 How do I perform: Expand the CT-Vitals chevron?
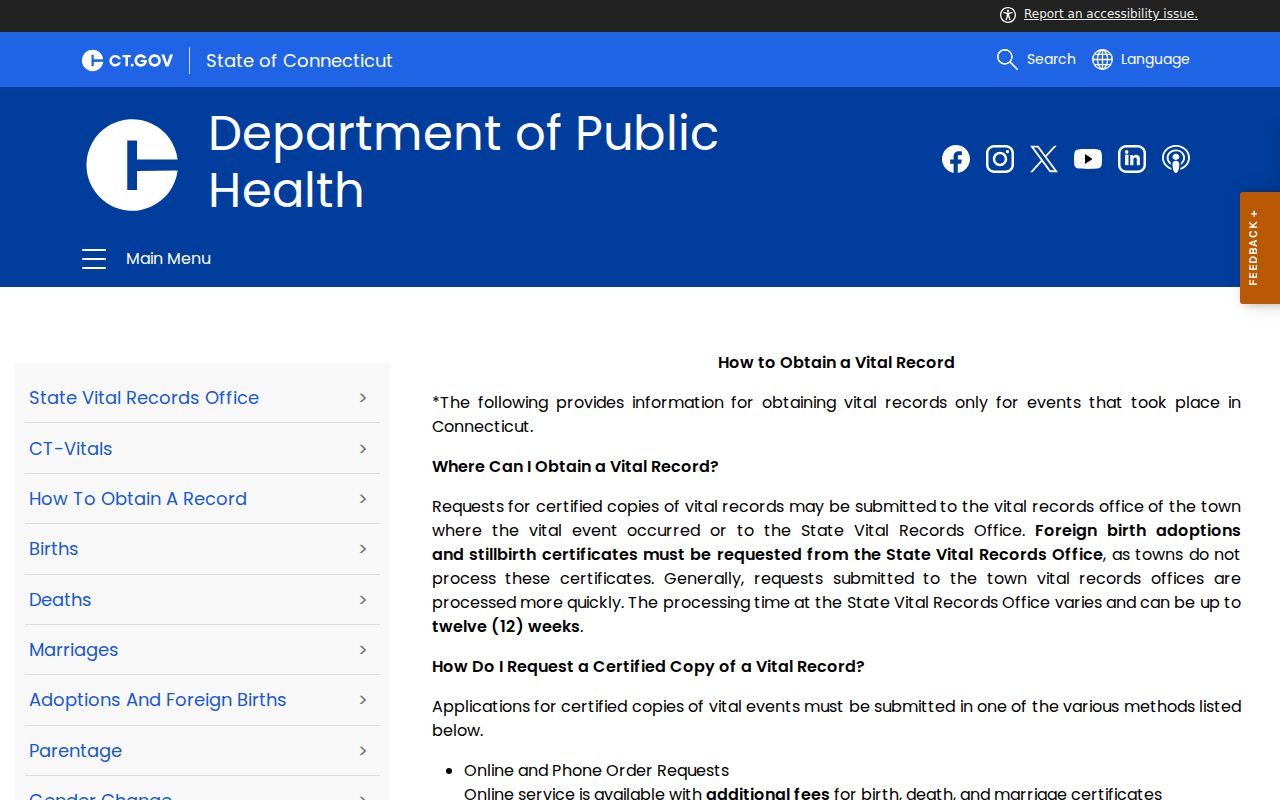(363, 449)
